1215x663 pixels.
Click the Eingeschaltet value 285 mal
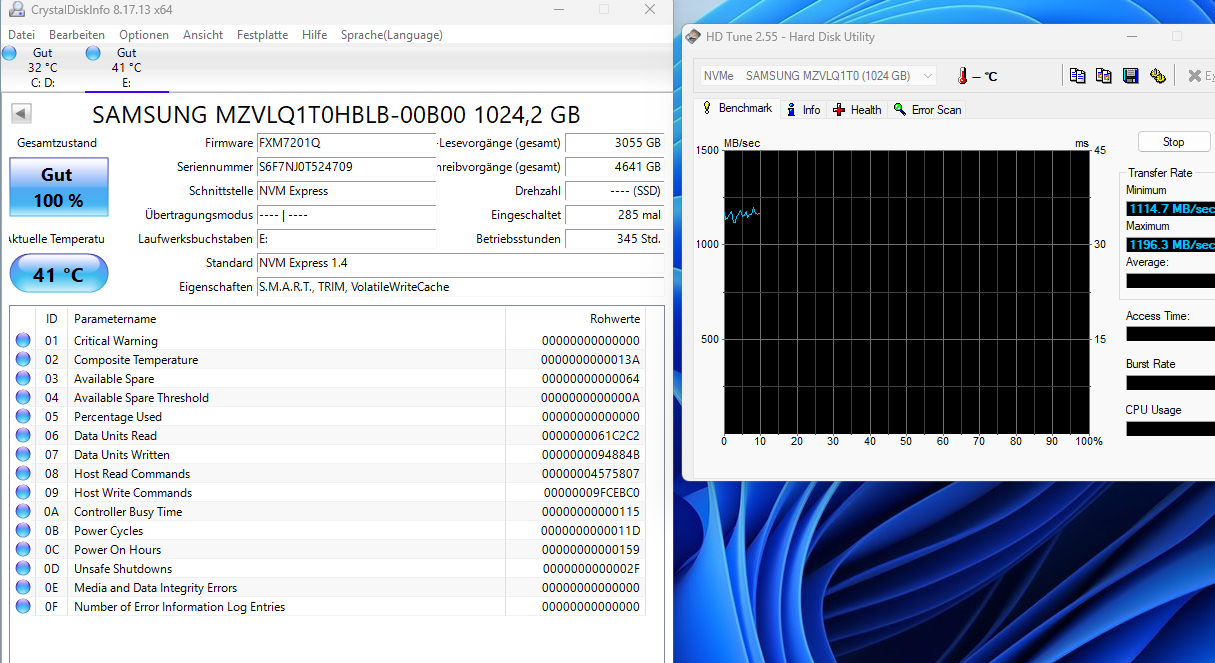coord(614,215)
